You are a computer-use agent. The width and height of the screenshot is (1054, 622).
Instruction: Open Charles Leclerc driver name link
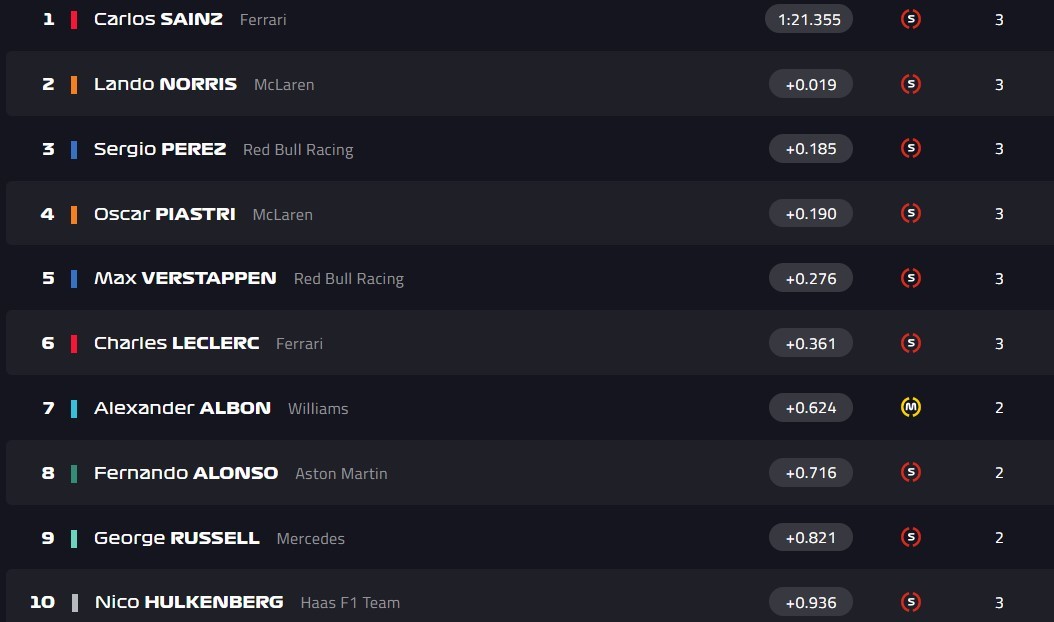coord(176,343)
